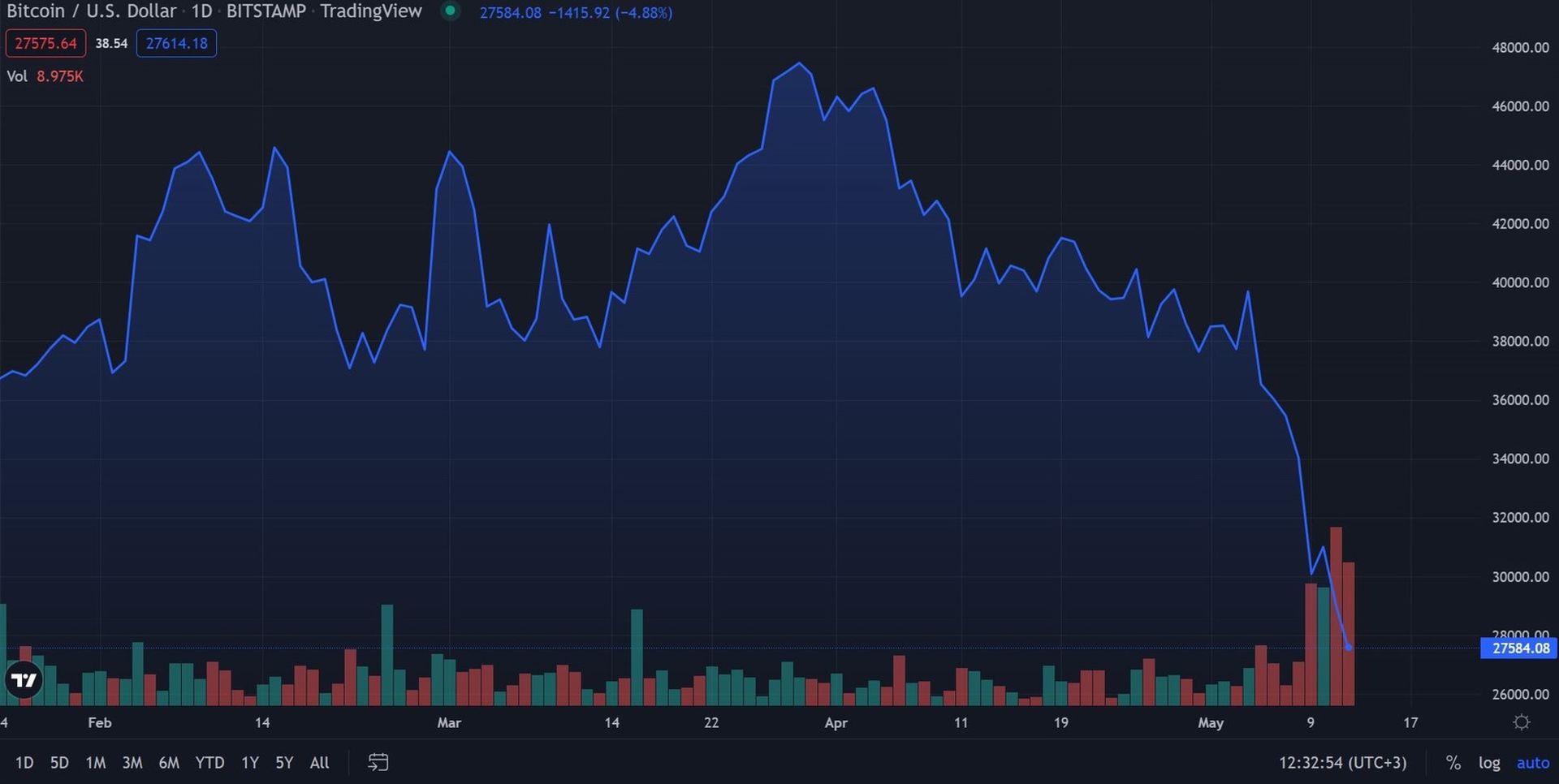Toggle auto scale mode
Screen dimensions: 1559x784
(x=1533, y=763)
